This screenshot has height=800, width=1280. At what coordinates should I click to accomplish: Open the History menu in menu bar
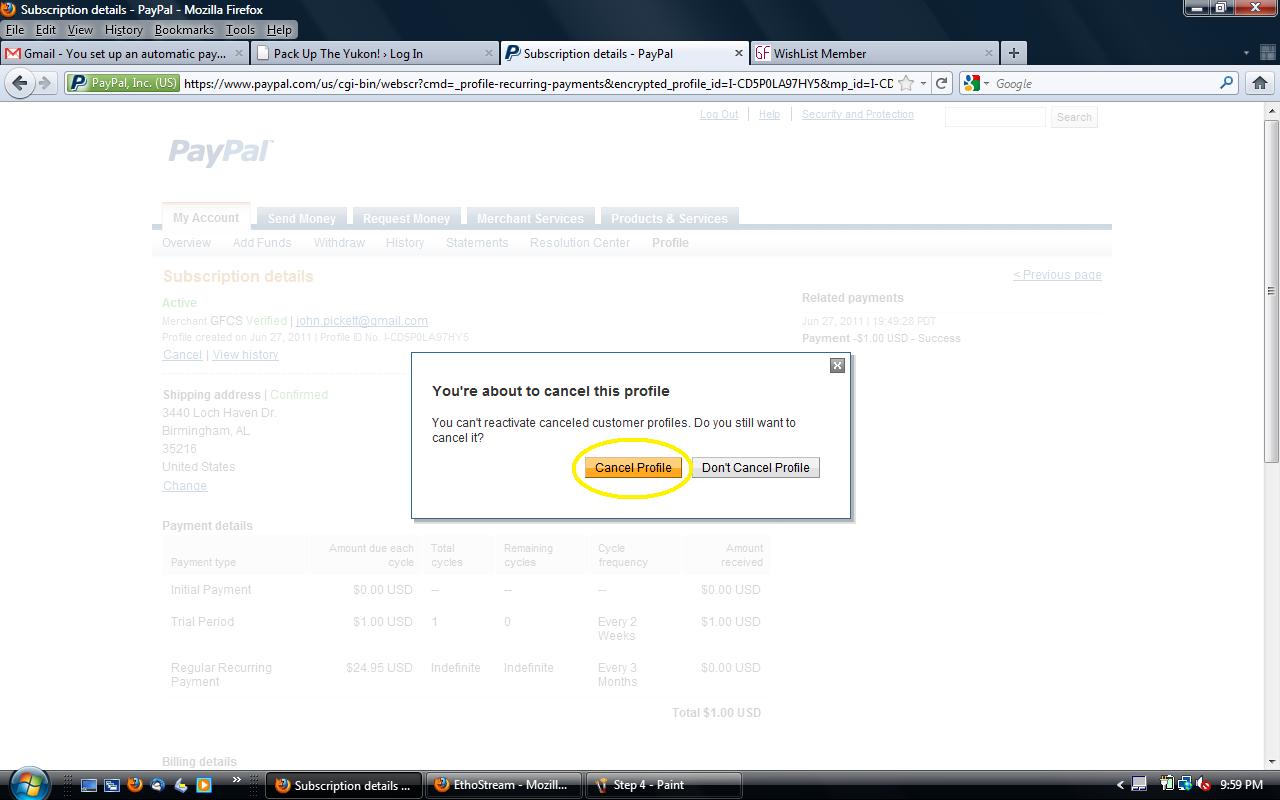tap(124, 30)
